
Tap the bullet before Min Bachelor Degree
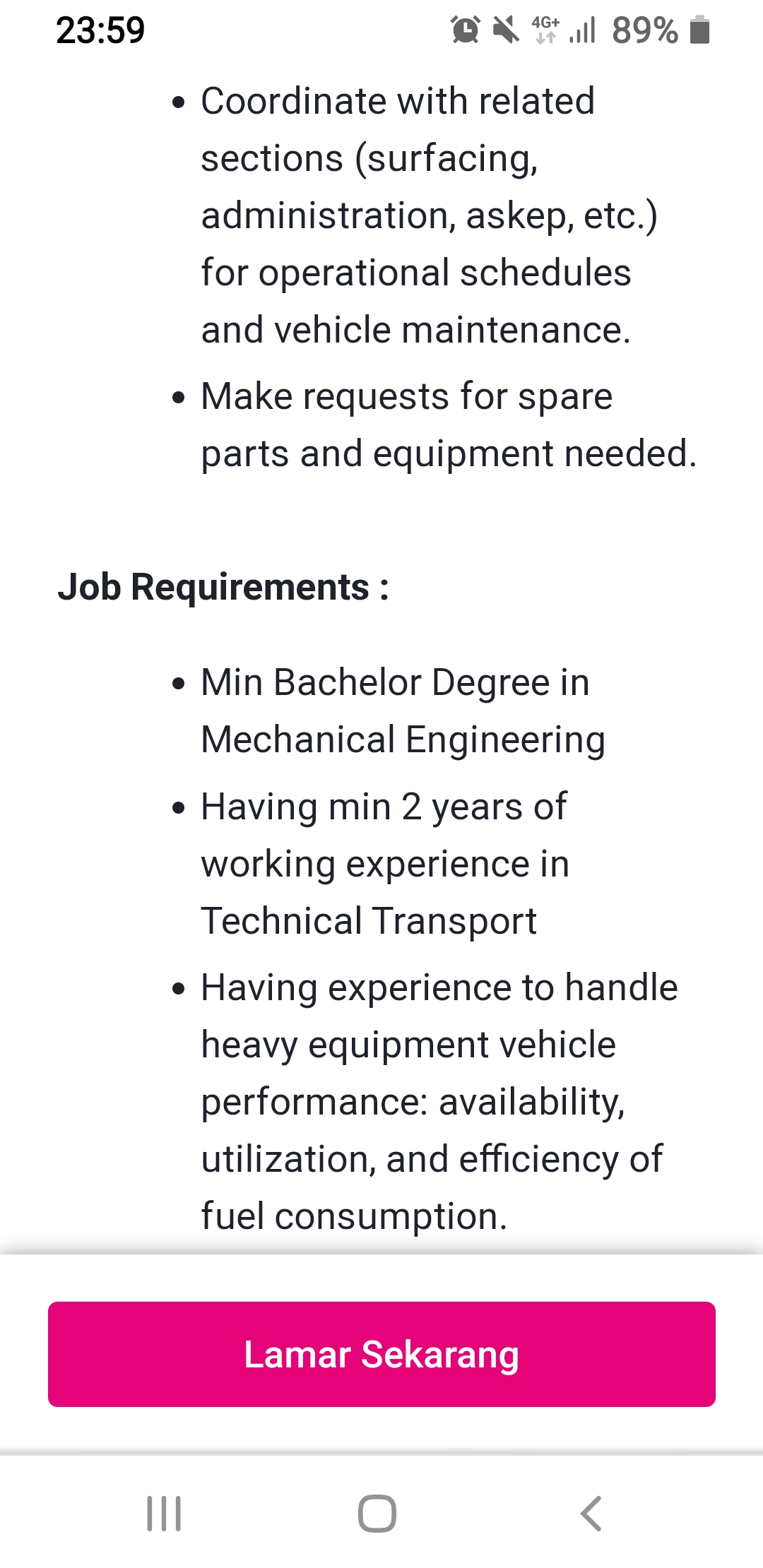tap(179, 683)
